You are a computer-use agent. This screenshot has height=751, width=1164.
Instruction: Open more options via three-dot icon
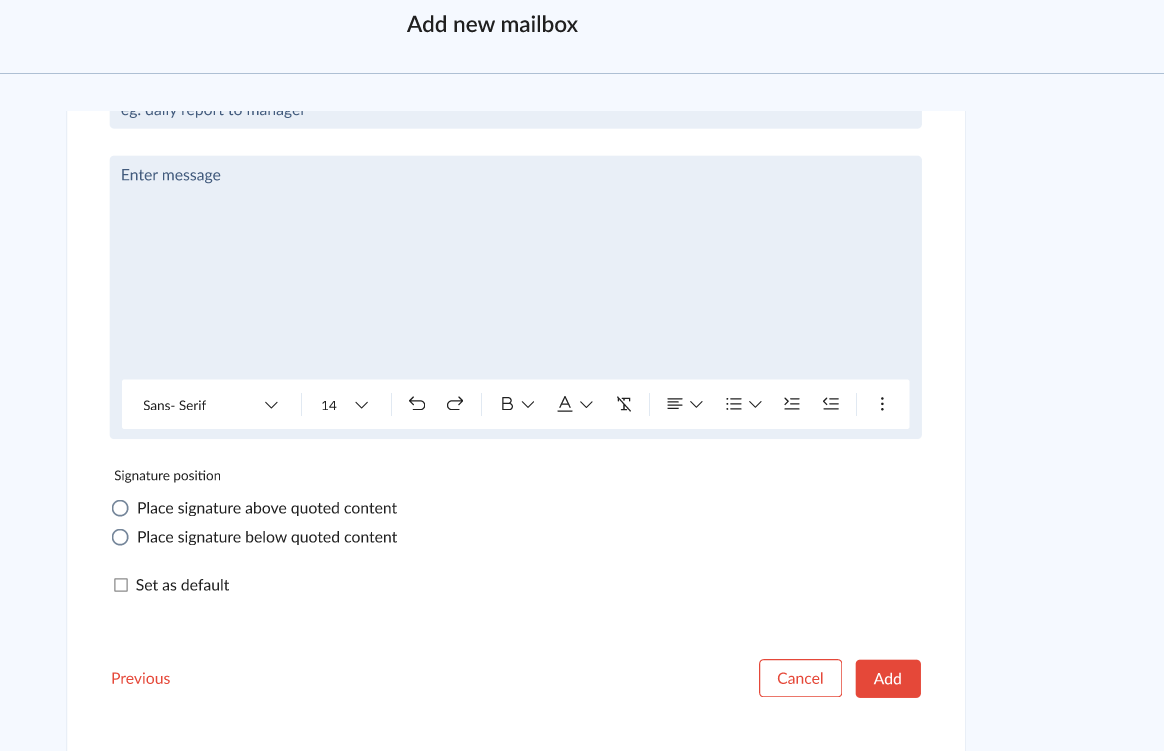point(882,404)
